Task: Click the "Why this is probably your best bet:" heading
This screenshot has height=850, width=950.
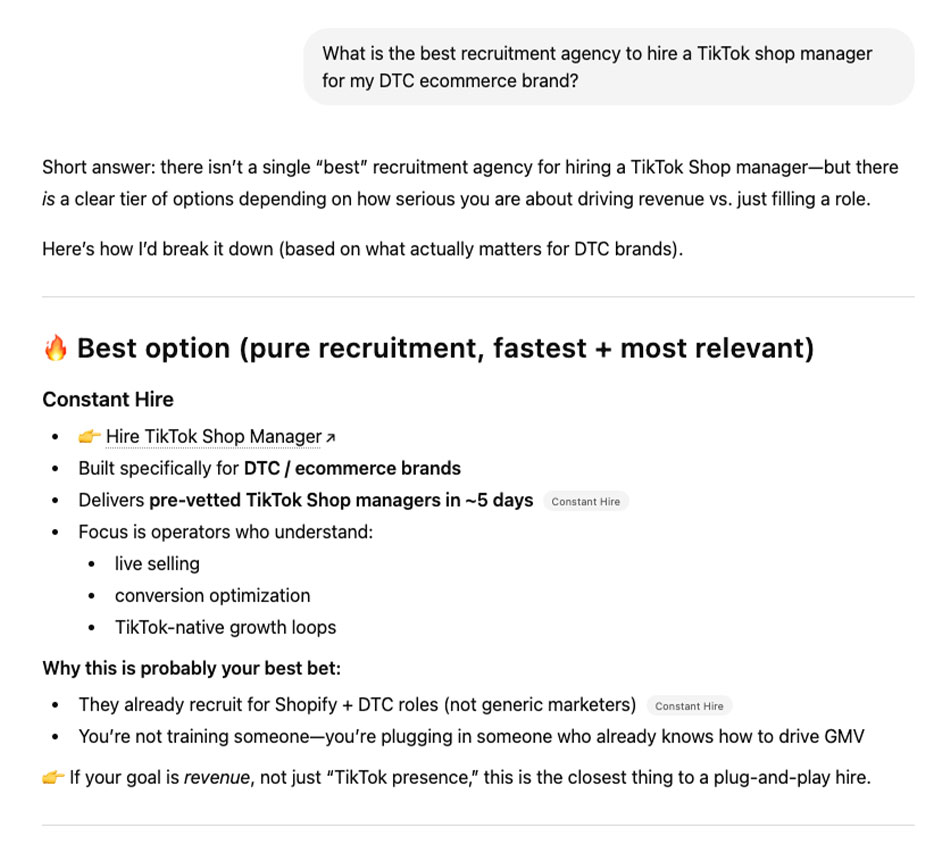Action: 191,668
